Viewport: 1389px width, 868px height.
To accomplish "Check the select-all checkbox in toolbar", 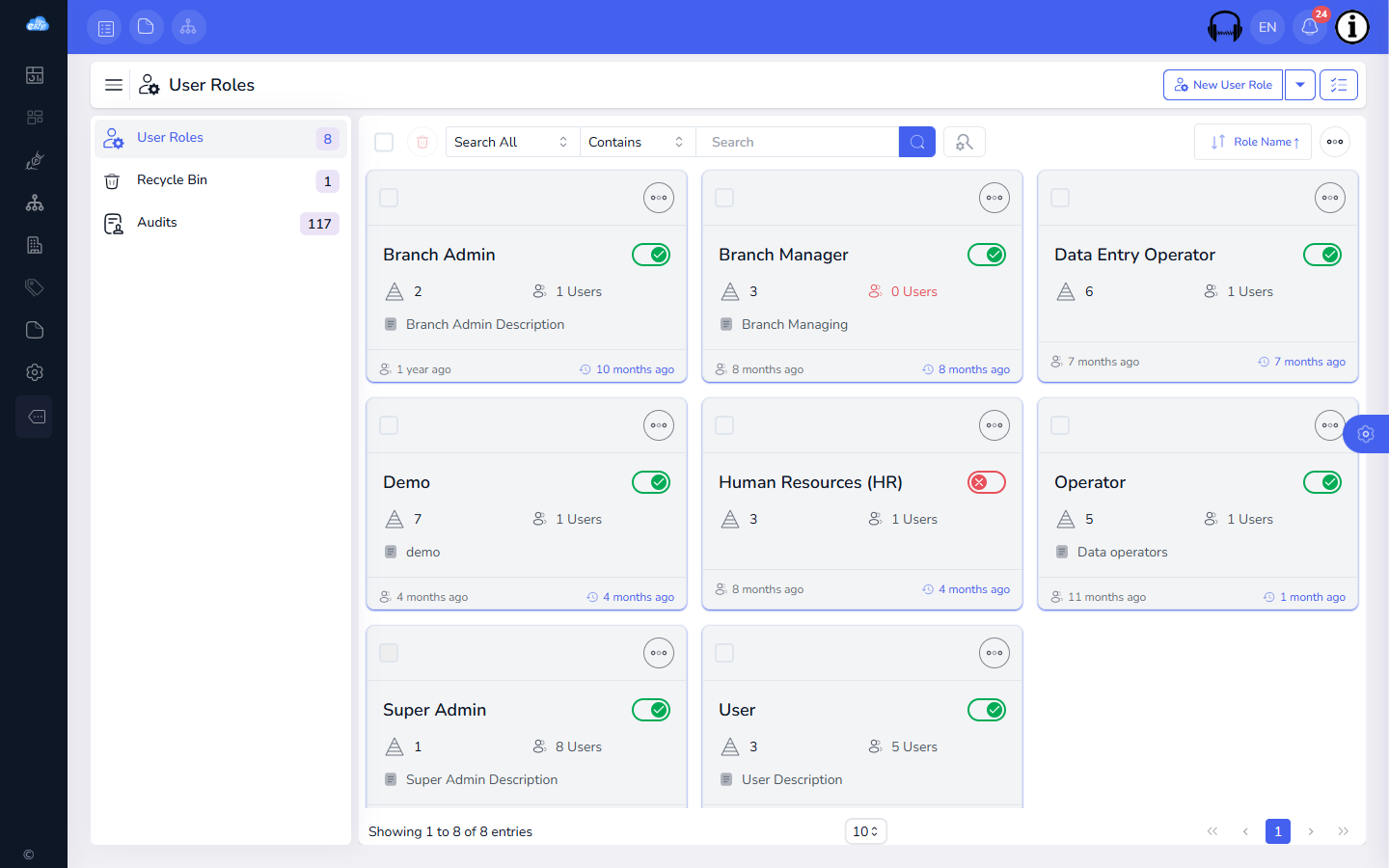I will pos(384,142).
